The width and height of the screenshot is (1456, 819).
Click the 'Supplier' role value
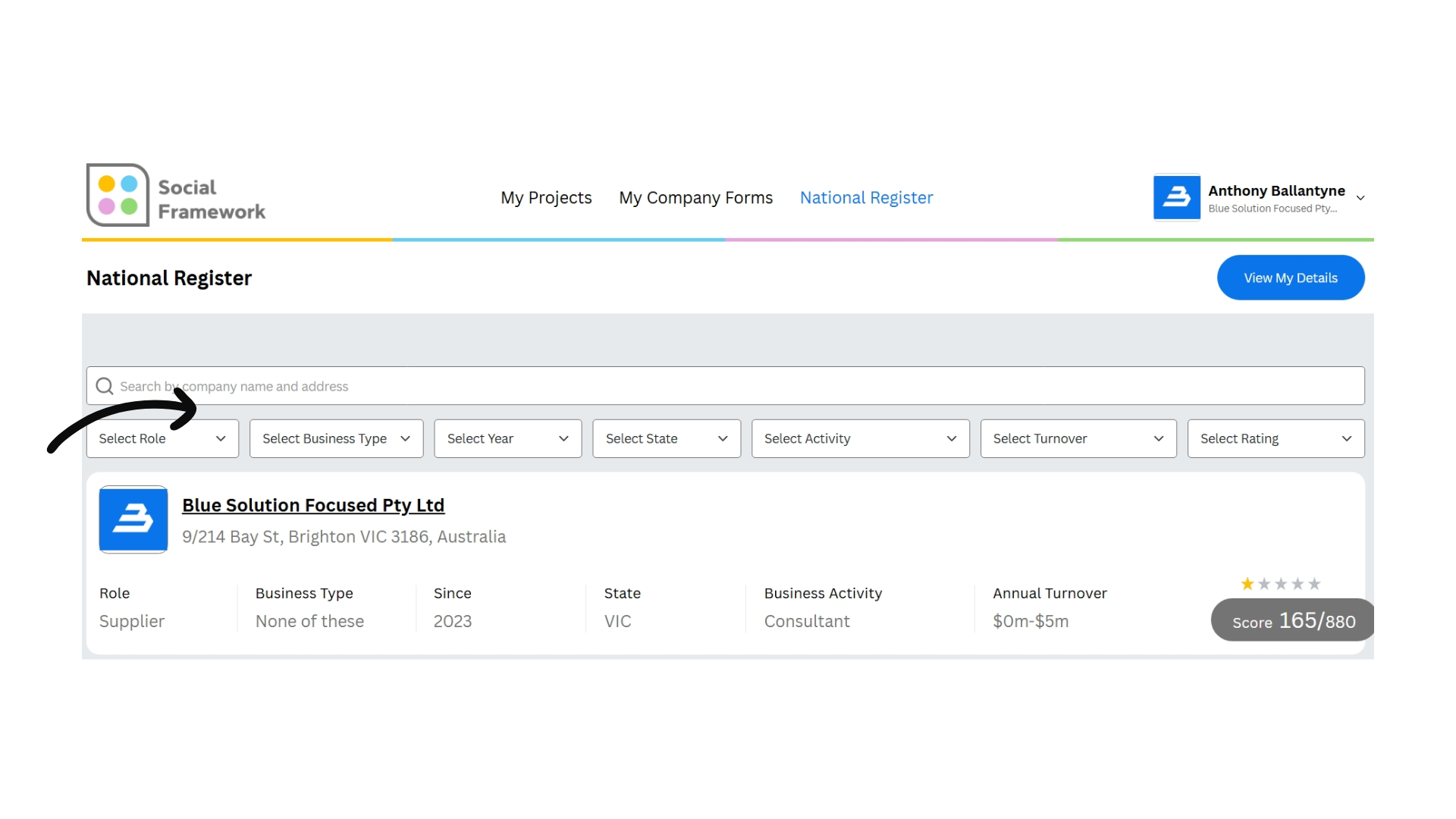132,621
